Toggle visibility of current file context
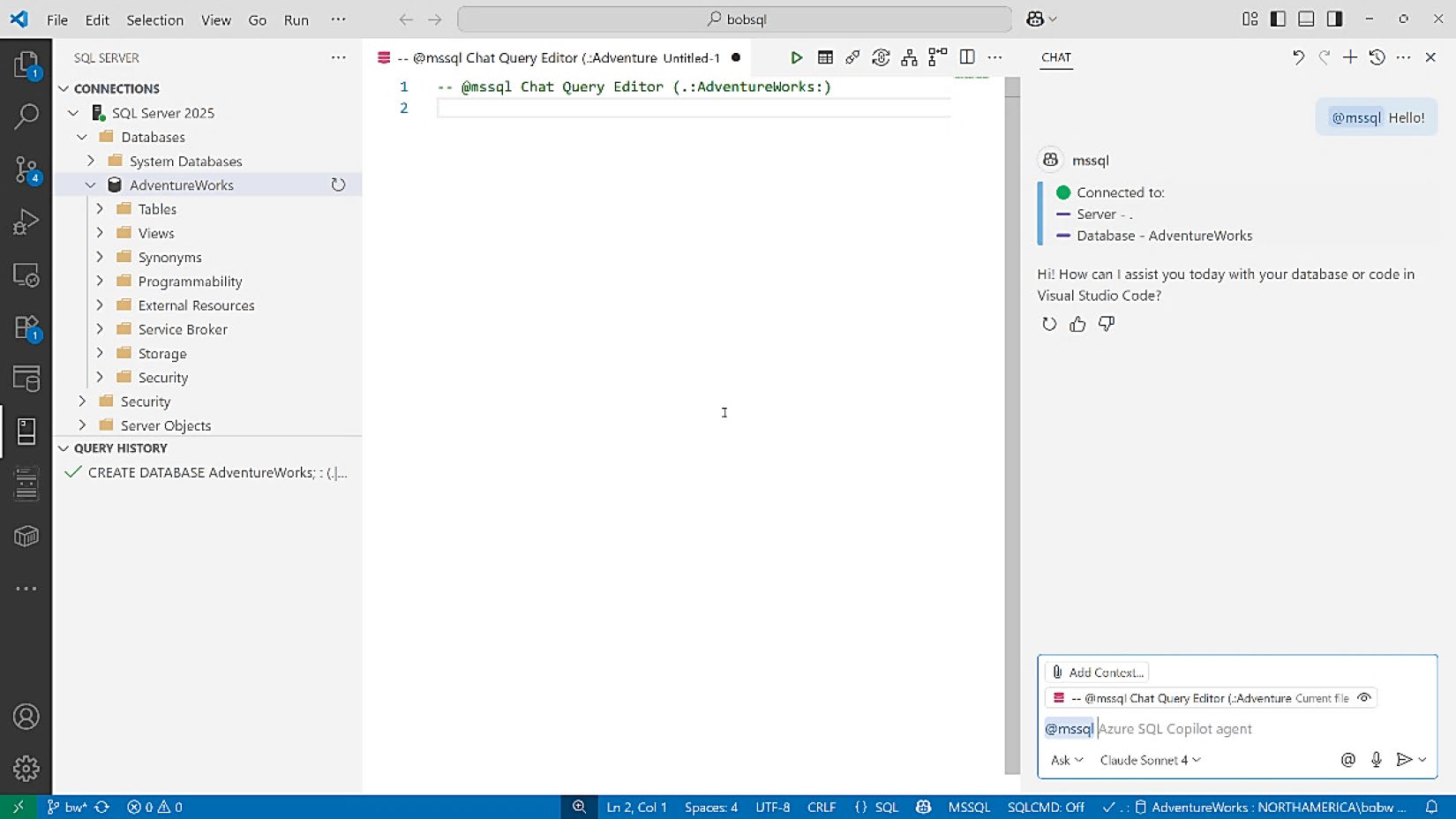This screenshot has height=819, width=1456. 1364,698
